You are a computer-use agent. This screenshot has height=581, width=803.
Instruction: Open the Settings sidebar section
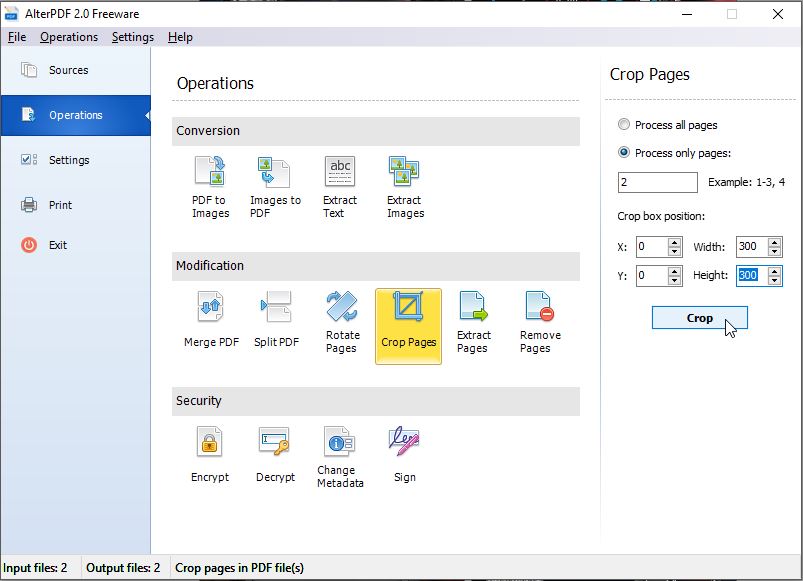(x=76, y=160)
